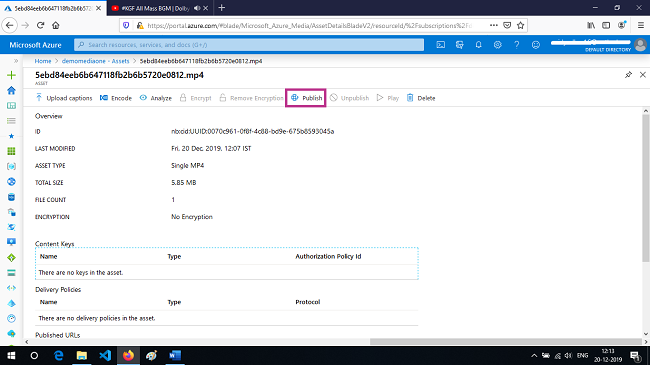Click the grayed Unpublish toolbar button
Image resolution: width=650 pixels, height=365 pixels.
tap(349, 98)
